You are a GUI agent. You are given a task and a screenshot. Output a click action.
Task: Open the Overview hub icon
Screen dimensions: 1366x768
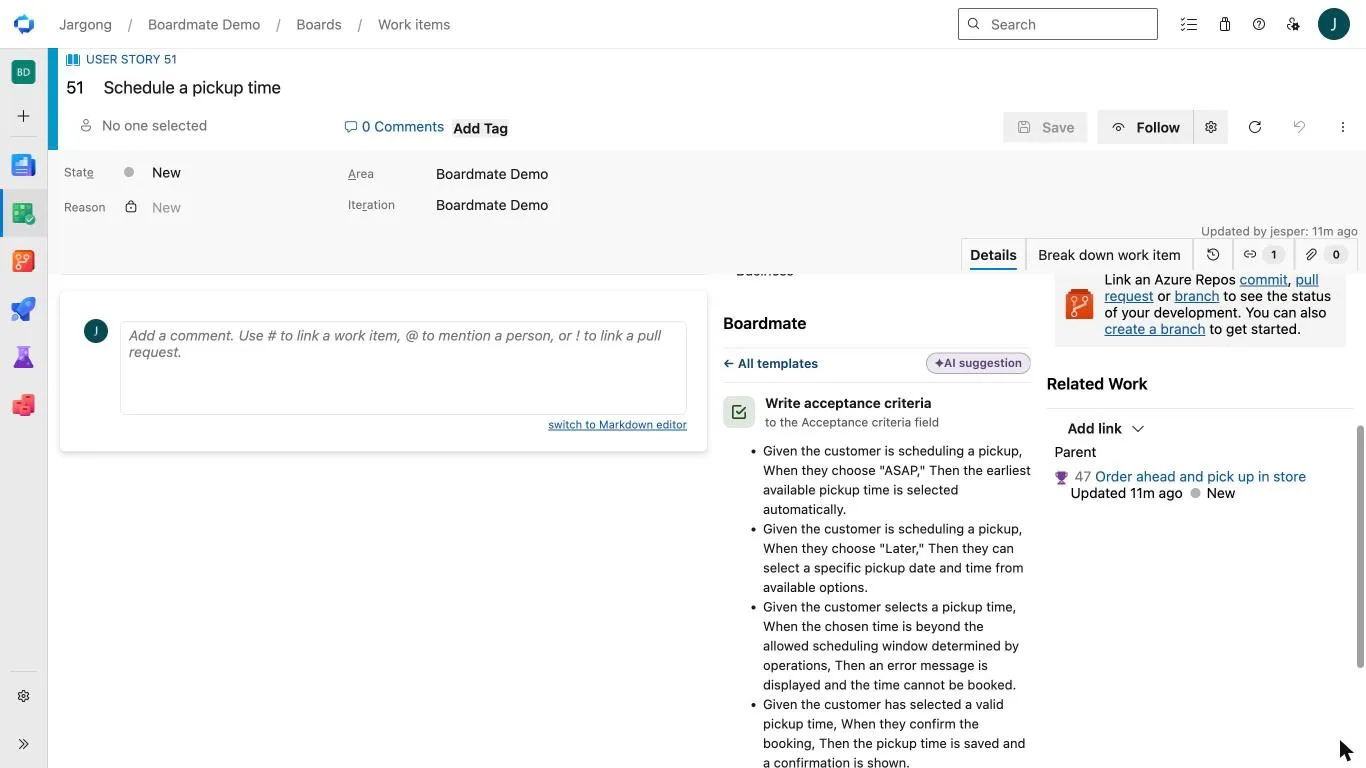point(23,165)
